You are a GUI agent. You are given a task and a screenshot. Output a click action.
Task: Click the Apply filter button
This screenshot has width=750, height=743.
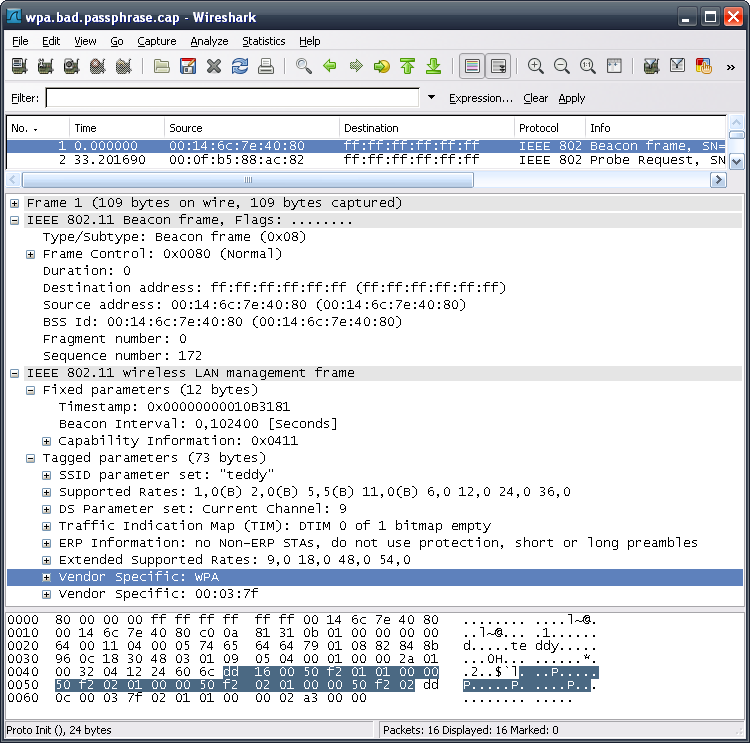click(x=572, y=98)
